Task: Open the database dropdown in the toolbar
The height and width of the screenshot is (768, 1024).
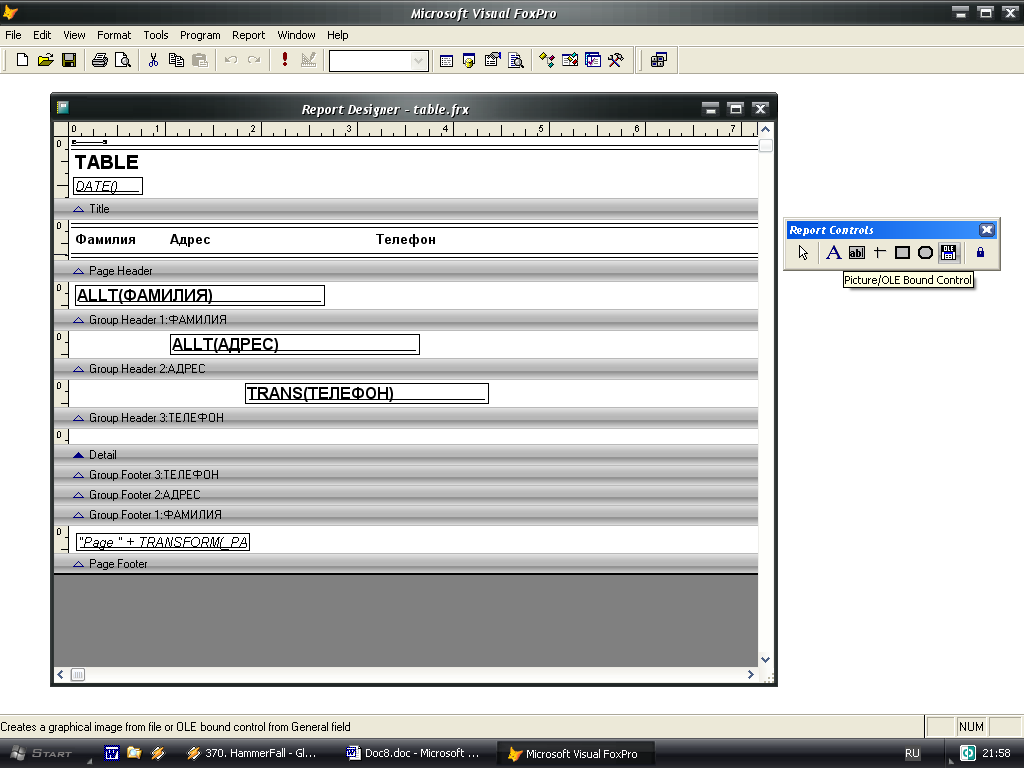Action: (418, 61)
